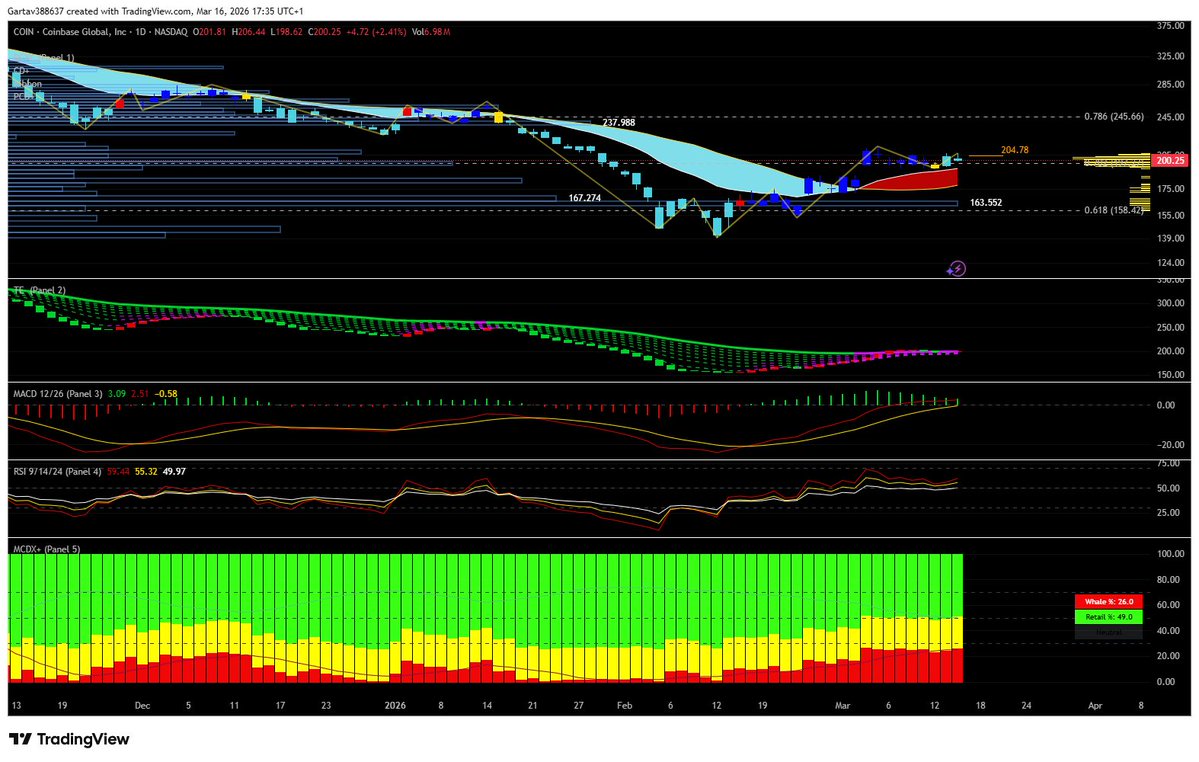Click the purple lightning bolt icon
Image resolution: width=1199 pixels, height=762 pixels.
pos(957,268)
